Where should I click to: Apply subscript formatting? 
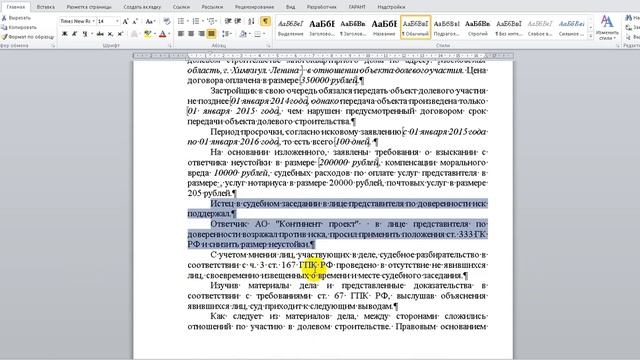pyautogui.click(x=110, y=34)
